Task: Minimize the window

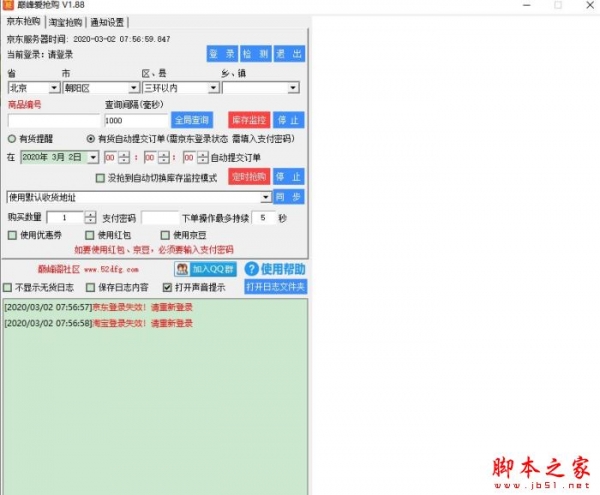Action: tap(527, 5)
